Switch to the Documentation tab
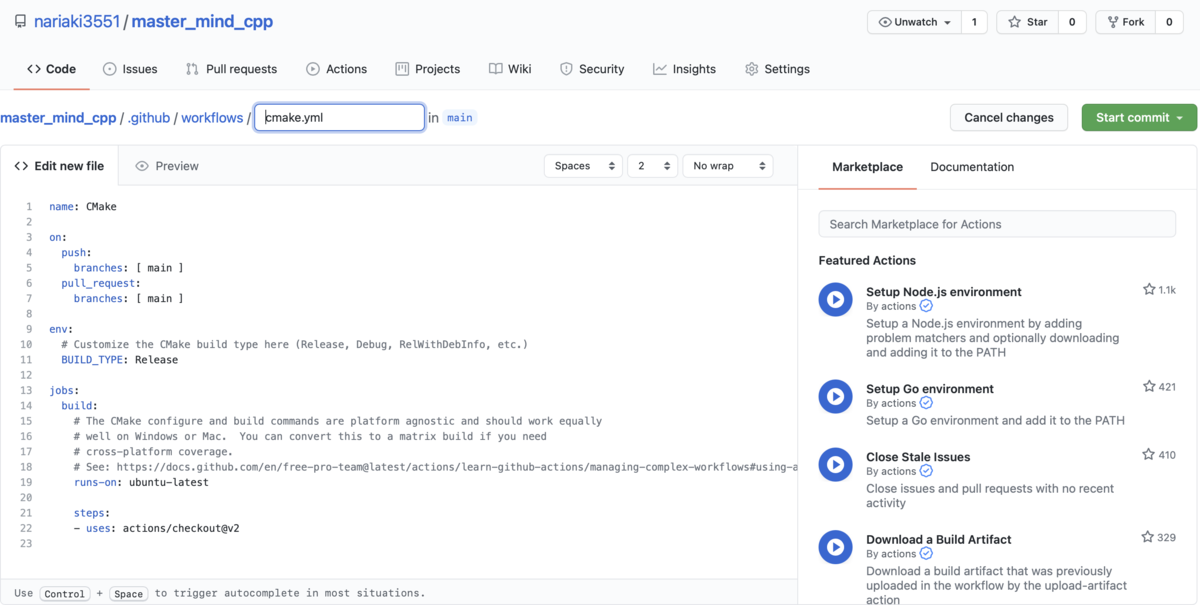Viewport: 1200px width, 605px height. coord(972,167)
